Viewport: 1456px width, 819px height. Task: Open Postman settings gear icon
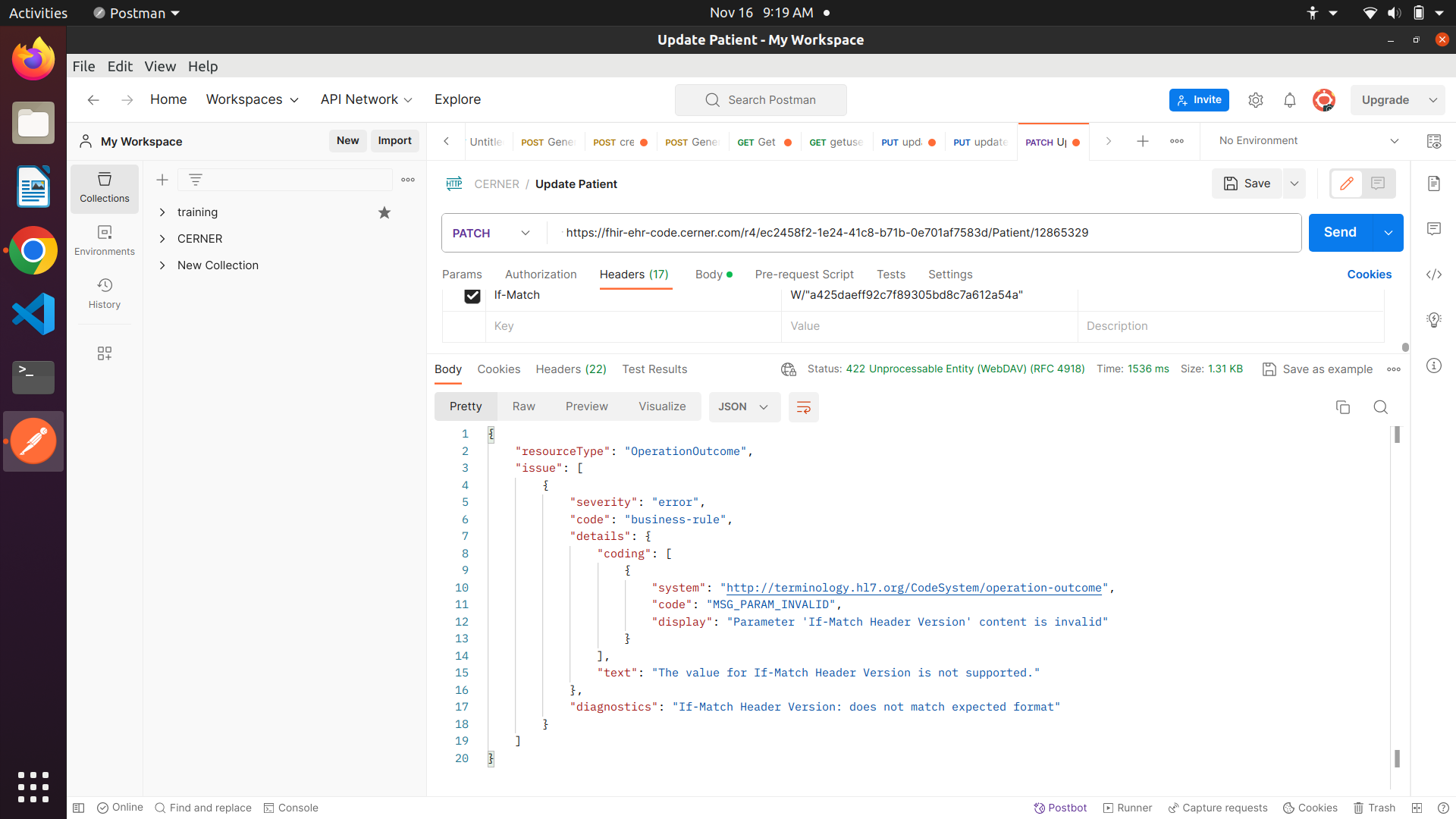pyautogui.click(x=1256, y=100)
